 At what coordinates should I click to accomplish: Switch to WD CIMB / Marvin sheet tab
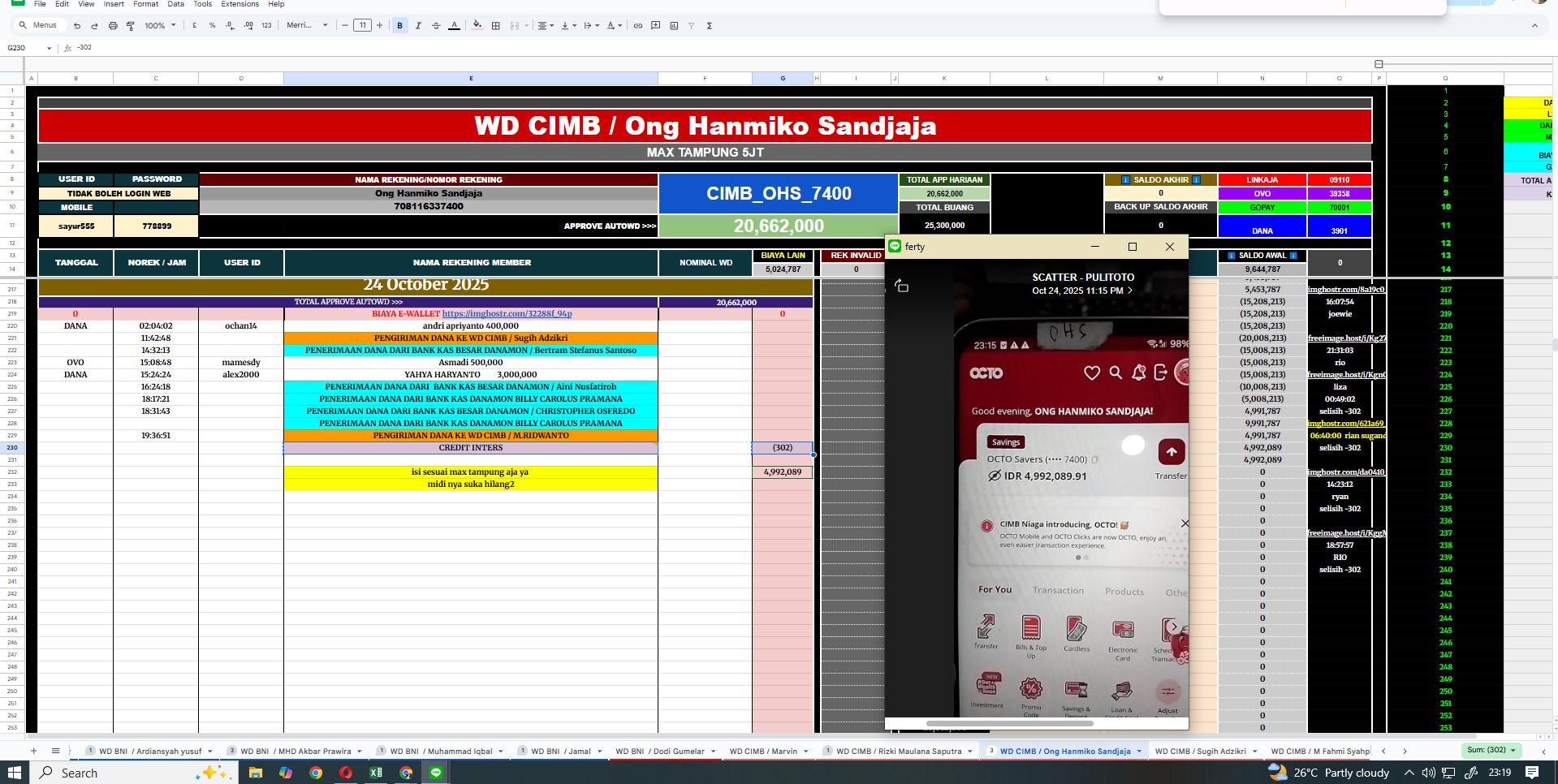tap(763, 752)
